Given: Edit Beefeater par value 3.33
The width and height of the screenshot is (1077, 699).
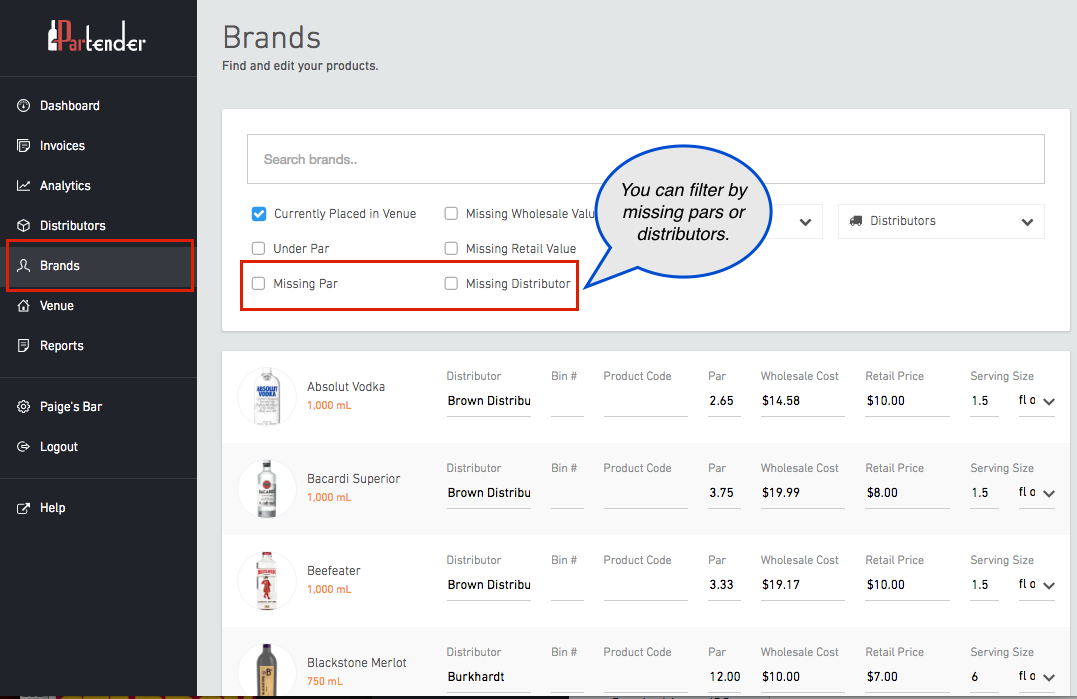Looking at the screenshot, I should click(724, 585).
